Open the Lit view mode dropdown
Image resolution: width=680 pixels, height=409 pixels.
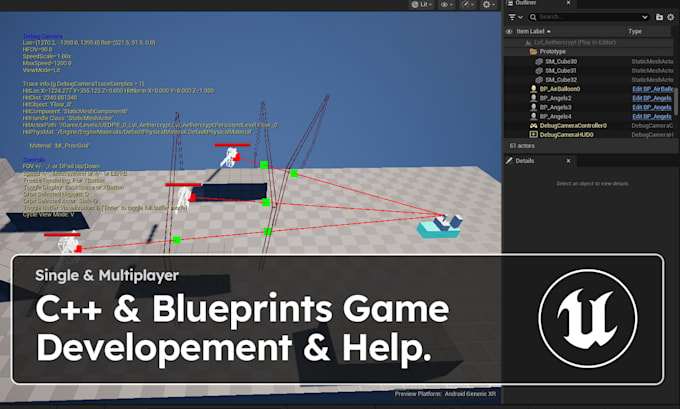[422, 4]
